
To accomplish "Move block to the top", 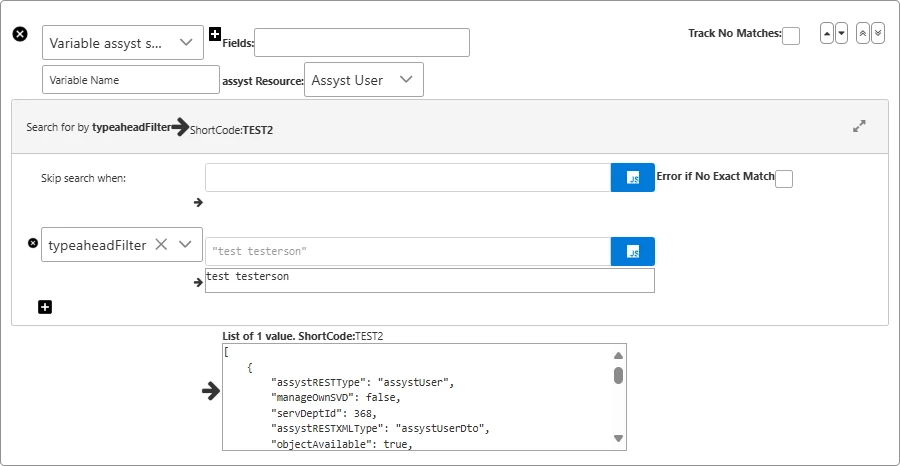I will pos(863,33).
